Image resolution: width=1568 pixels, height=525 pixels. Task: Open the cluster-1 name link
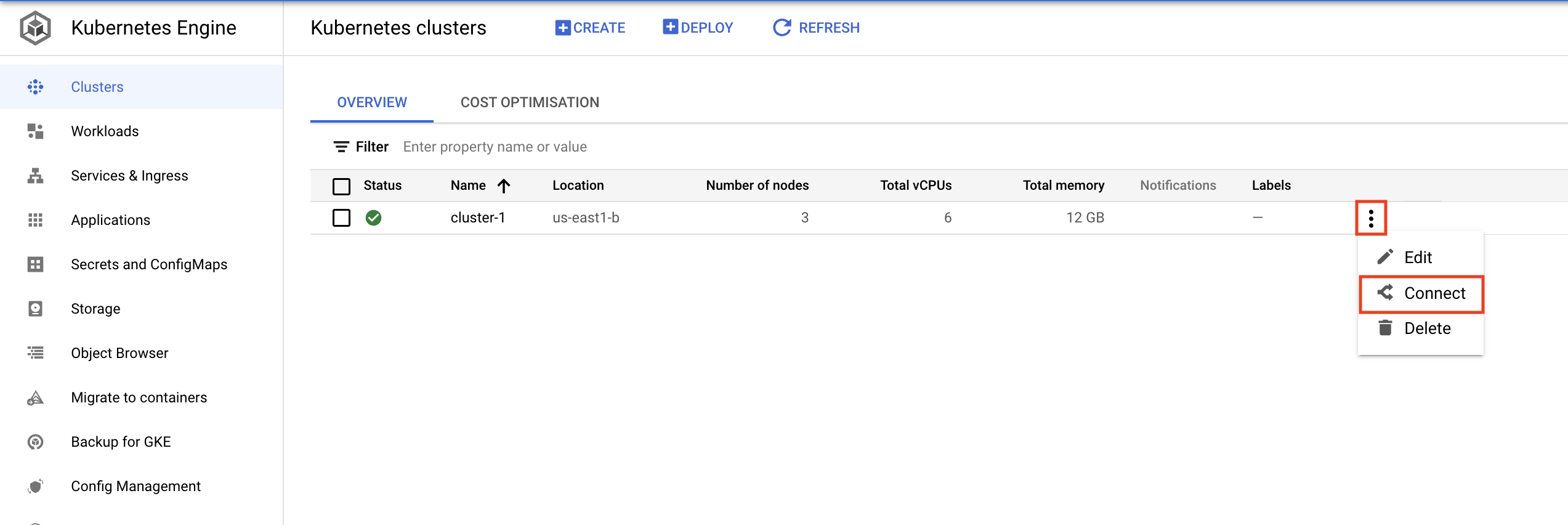point(477,218)
